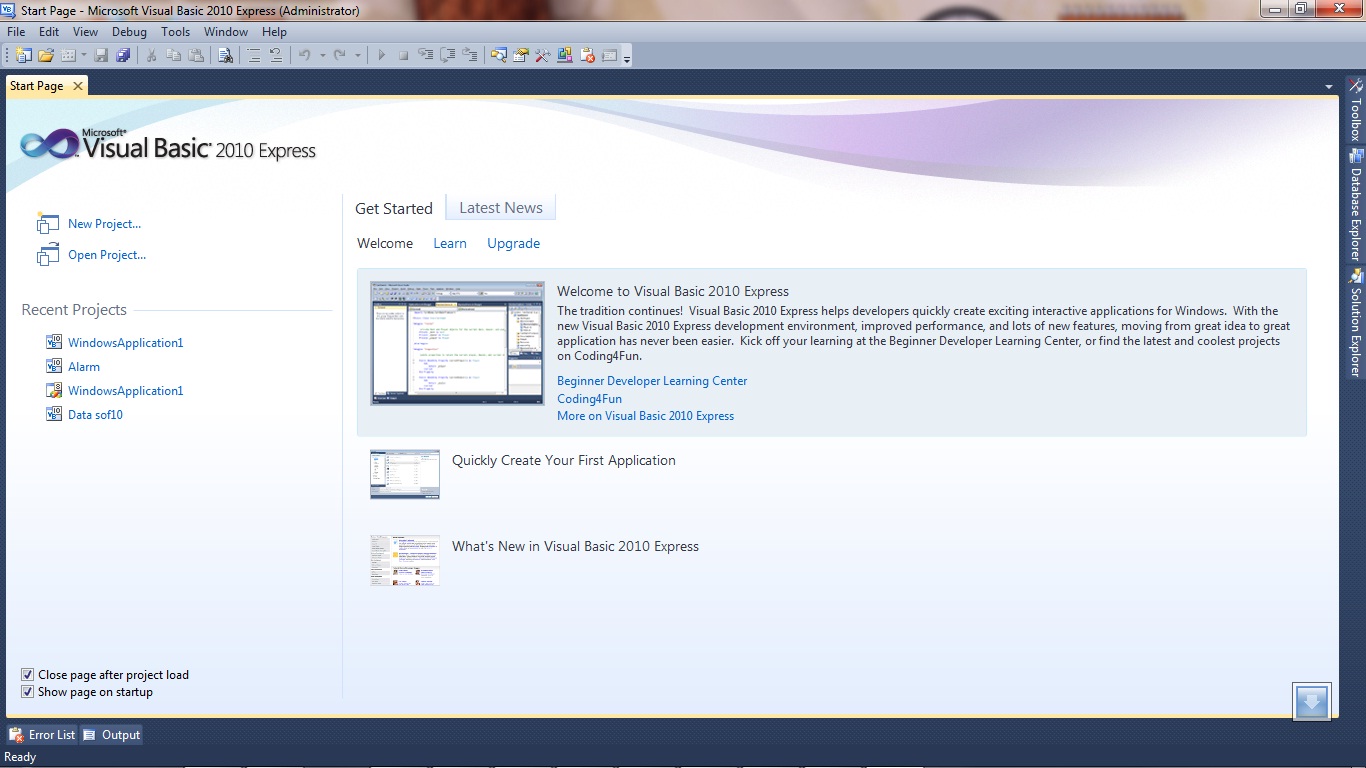The height and width of the screenshot is (768, 1366).
Task: Select the Get Started tab
Action: 394,208
